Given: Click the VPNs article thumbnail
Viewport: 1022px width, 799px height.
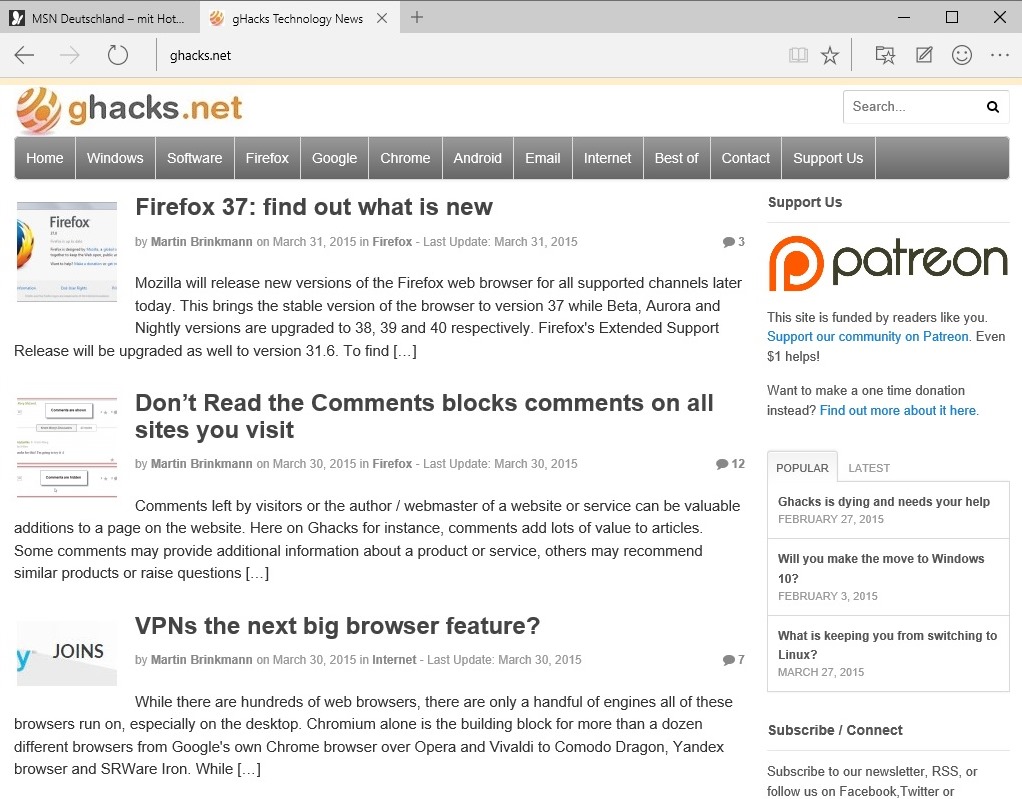Looking at the screenshot, I should (x=66, y=653).
